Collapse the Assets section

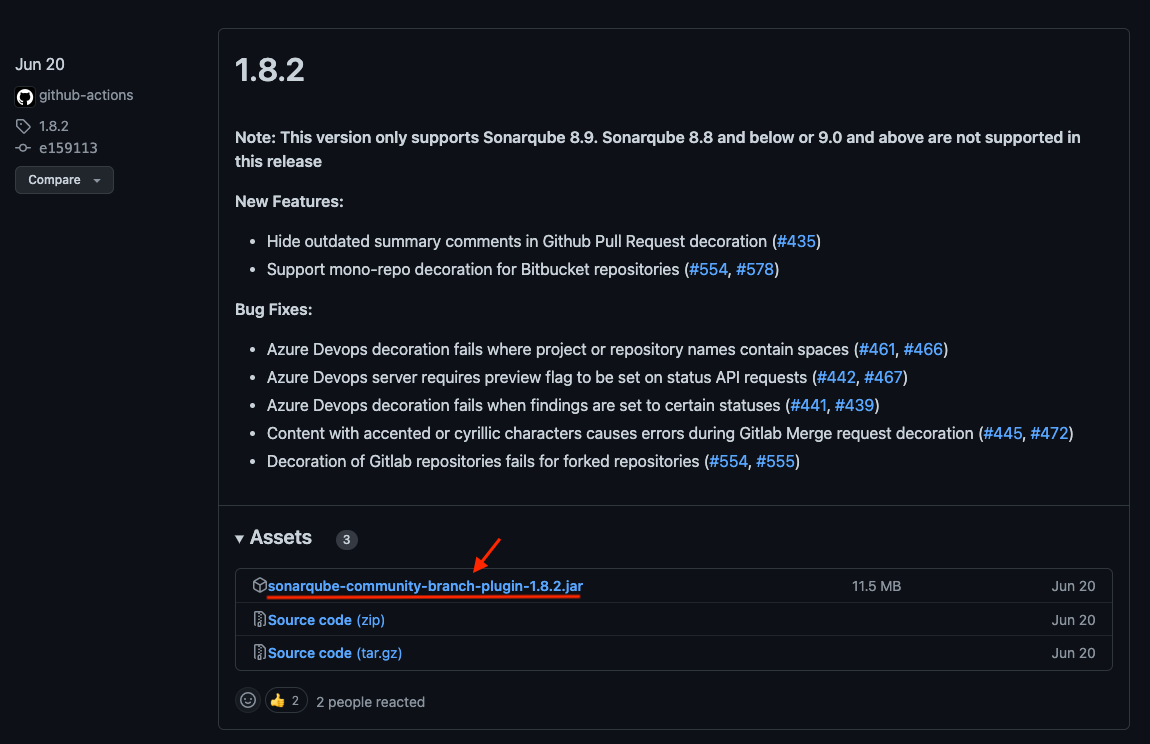pos(240,538)
